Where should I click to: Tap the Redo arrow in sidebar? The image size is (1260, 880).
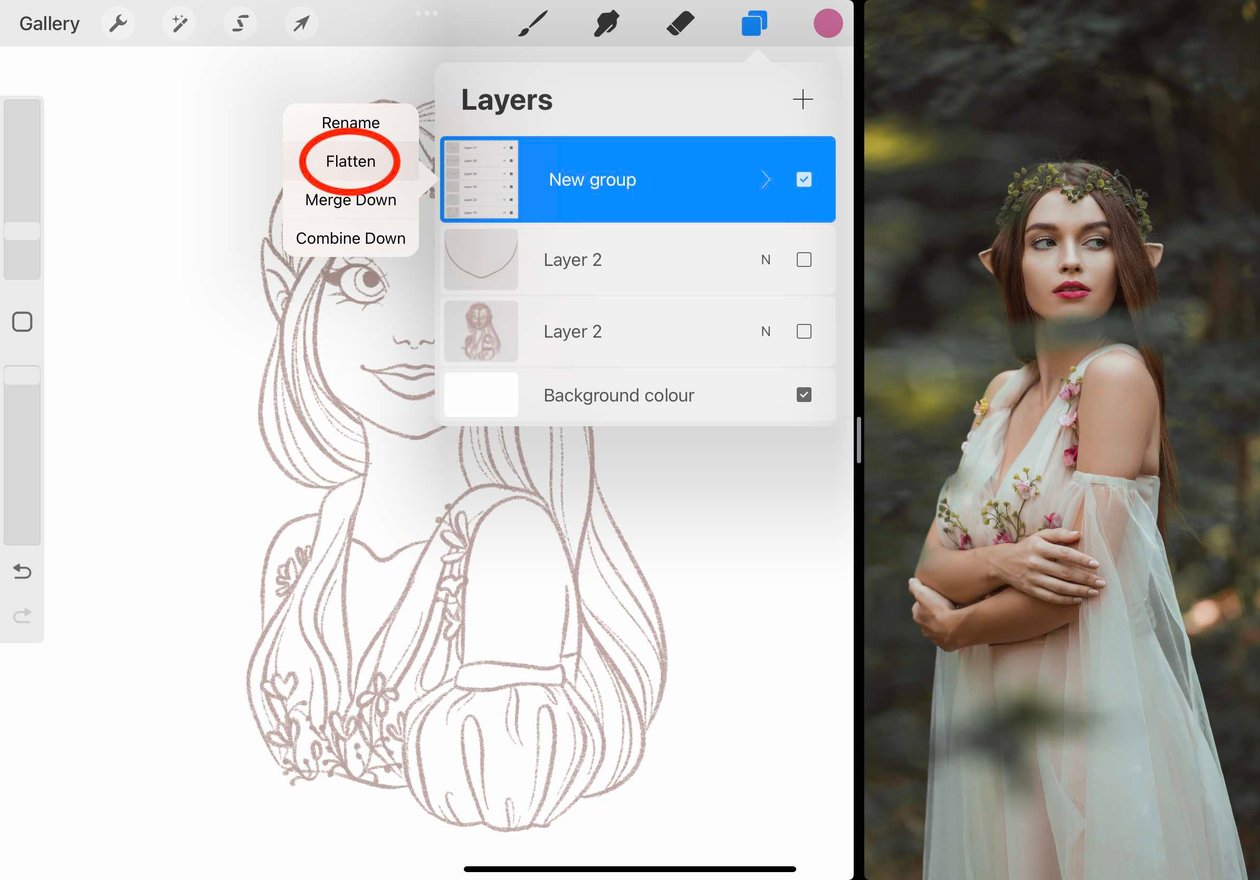(22, 616)
